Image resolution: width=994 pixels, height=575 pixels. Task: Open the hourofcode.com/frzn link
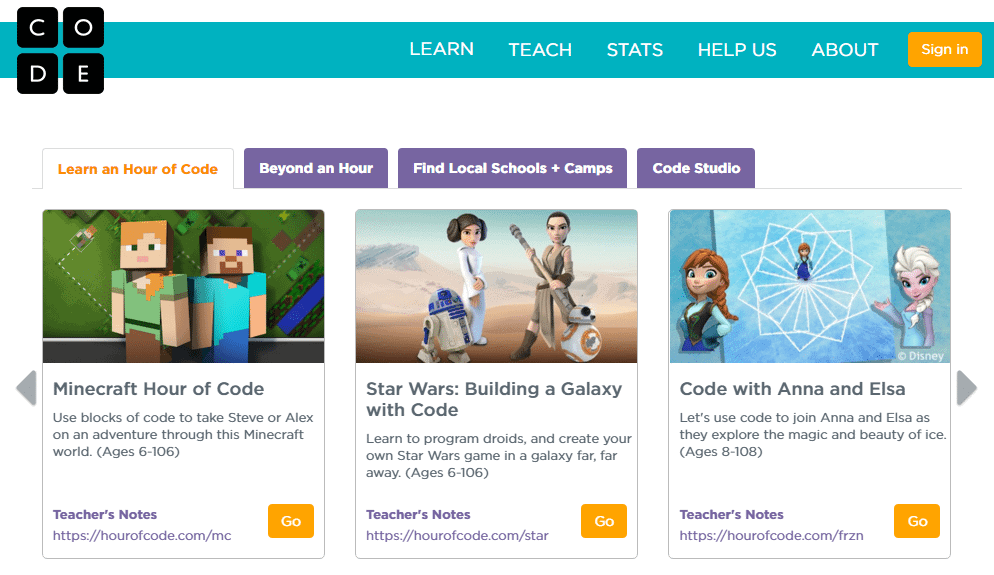(771, 536)
